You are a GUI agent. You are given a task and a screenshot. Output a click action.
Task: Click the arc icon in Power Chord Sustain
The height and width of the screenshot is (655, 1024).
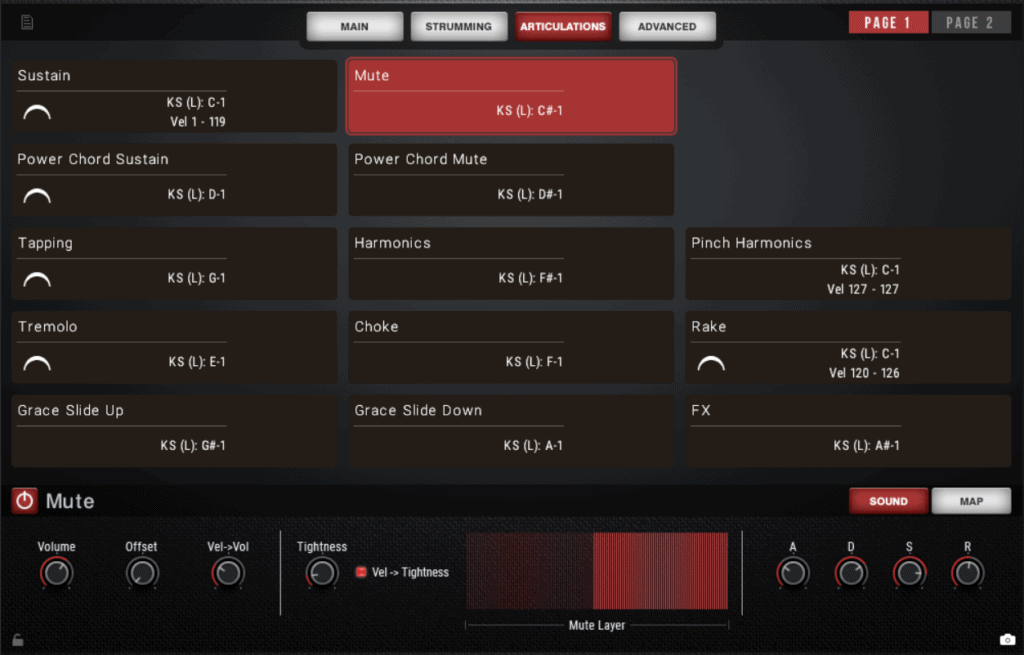coord(37,197)
